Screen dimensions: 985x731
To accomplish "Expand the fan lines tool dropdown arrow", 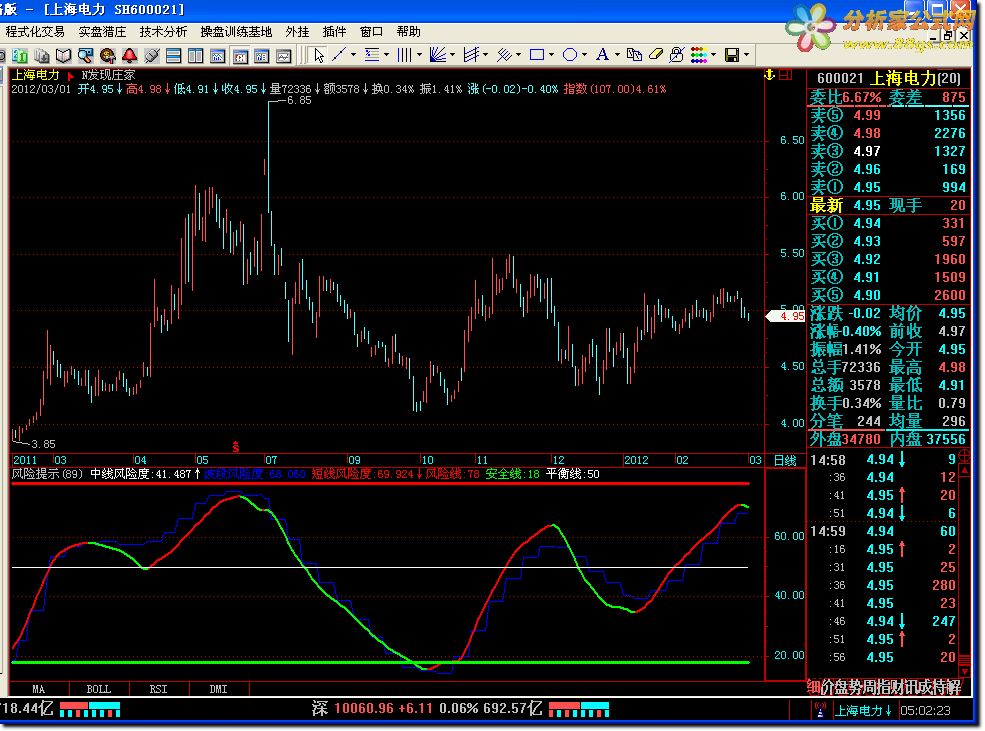I will click(x=452, y=55).
